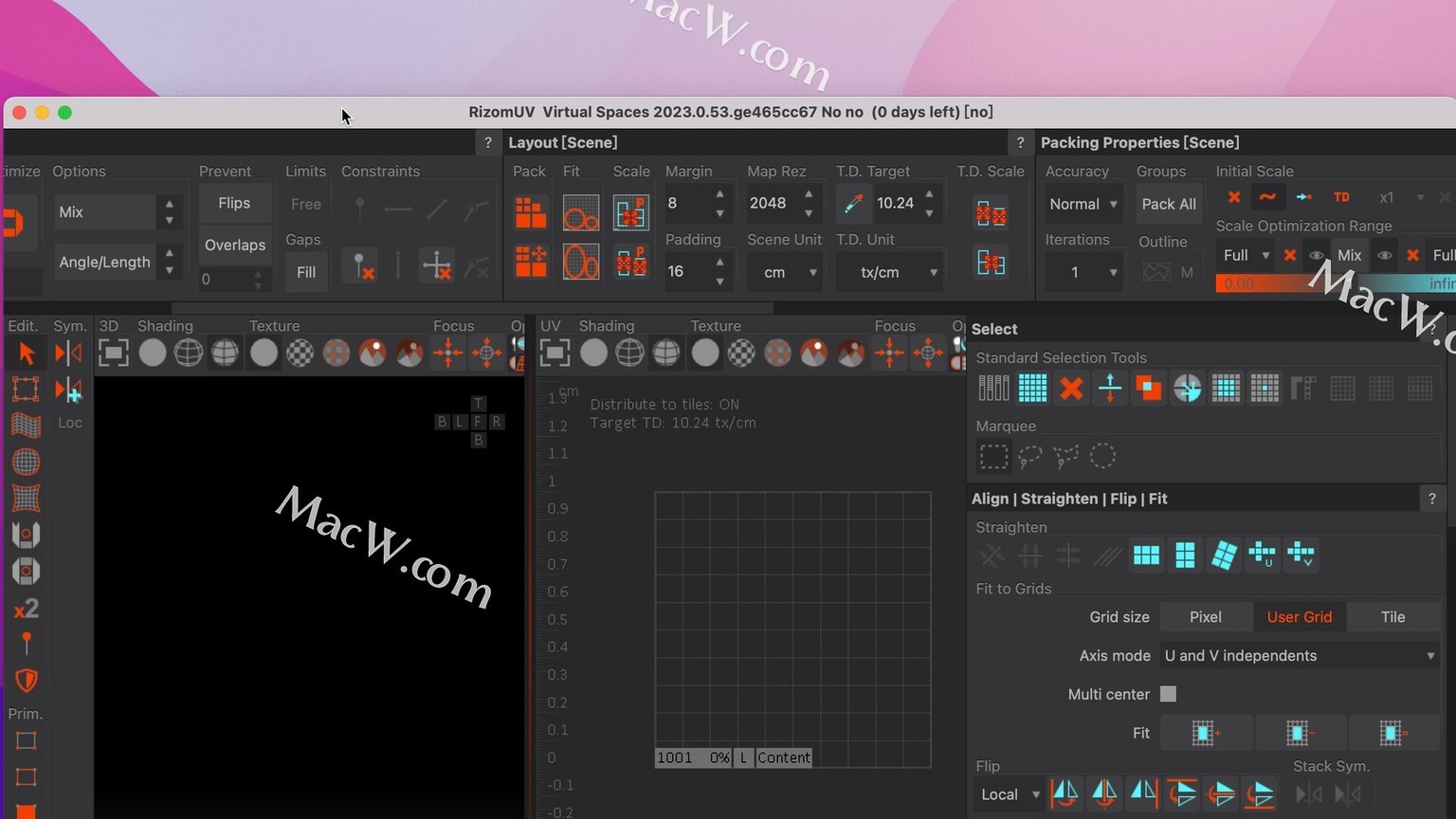This screenshot has height=819, width=1456.
Task: Select the Tile grid size tab
Action: pyautogui.click(x=1392, y=616)
